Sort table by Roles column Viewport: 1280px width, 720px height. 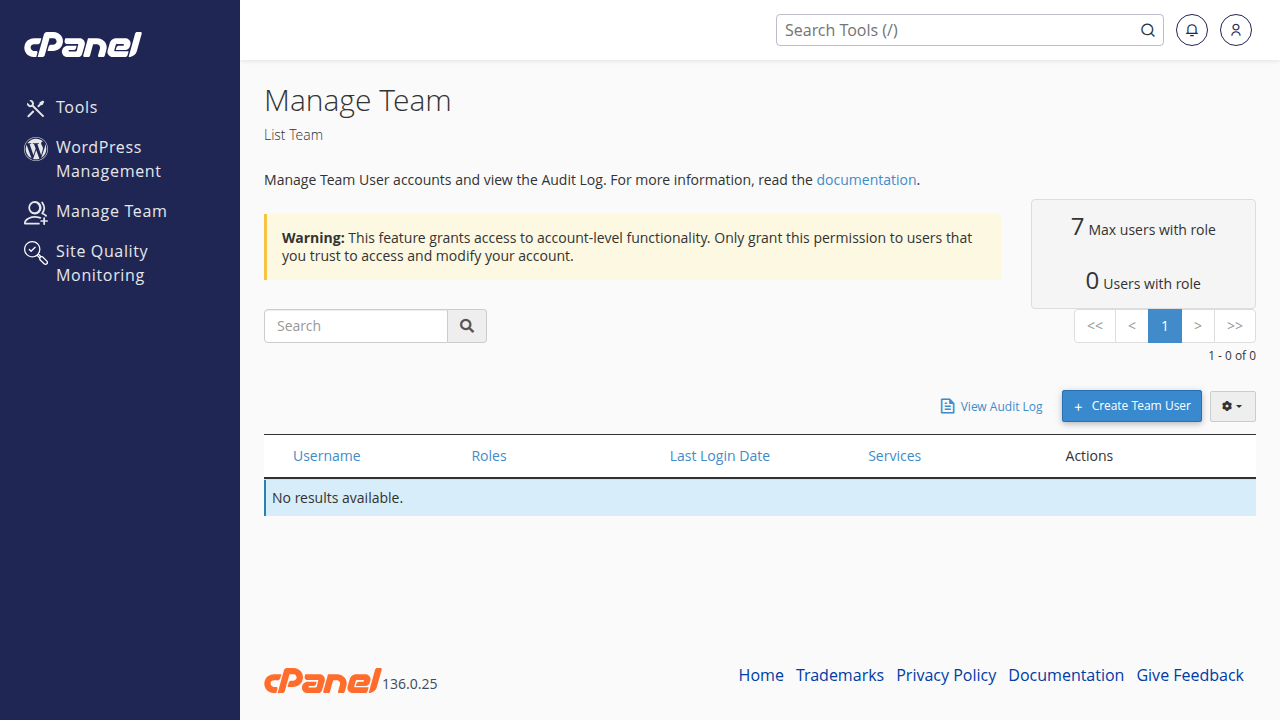pos(489,456)
